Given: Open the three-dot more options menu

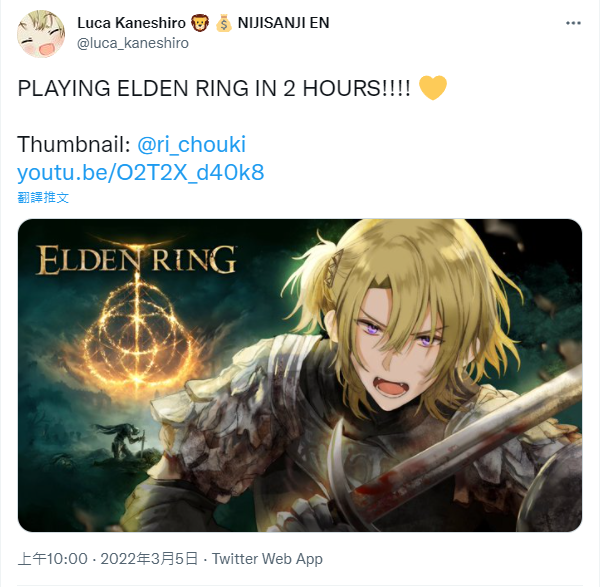Looking at the screenshot, I should point(573,23).
